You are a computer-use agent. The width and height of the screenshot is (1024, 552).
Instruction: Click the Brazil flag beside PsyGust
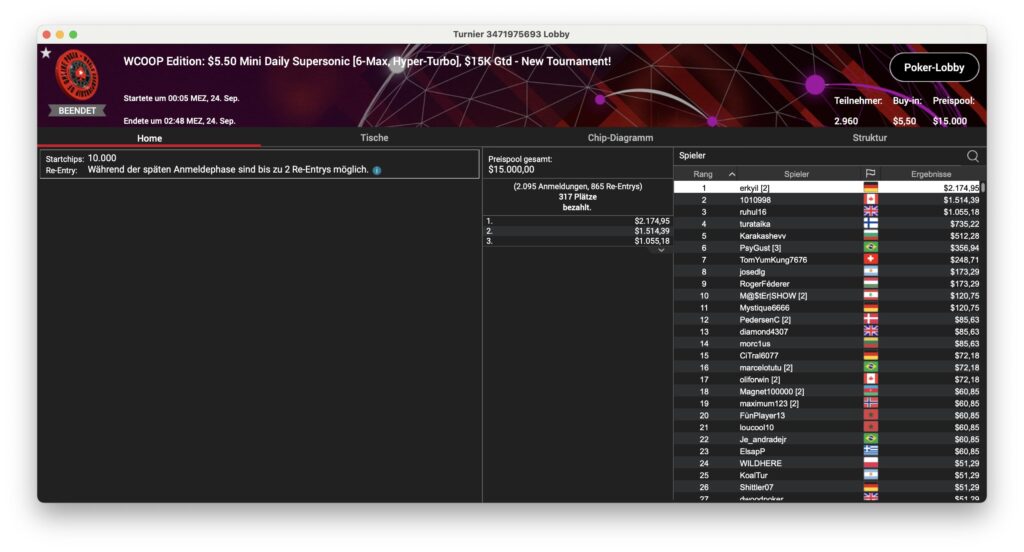(870, 248)
